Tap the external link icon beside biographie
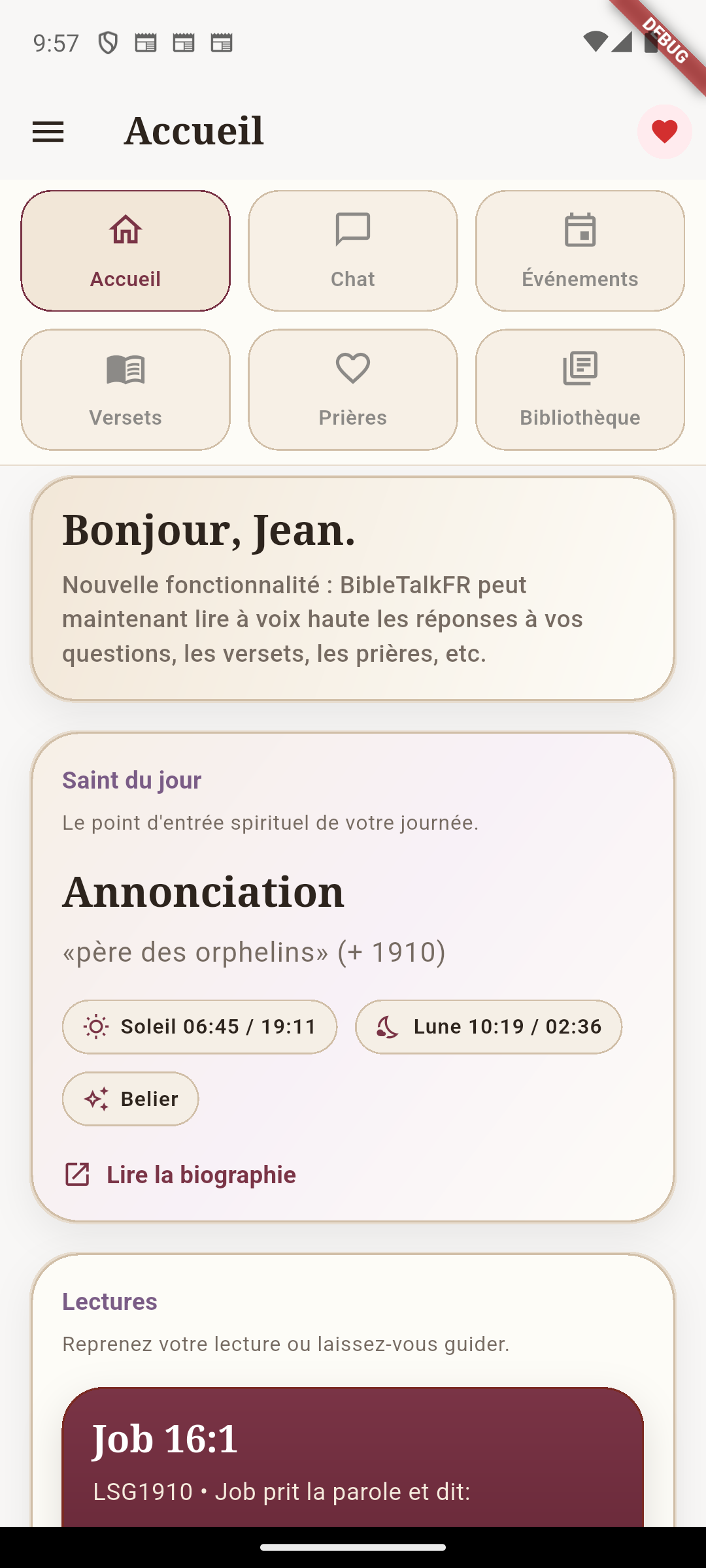Image resolution: width=706 pixels, height=1568 pixels. click(77, 1175)
